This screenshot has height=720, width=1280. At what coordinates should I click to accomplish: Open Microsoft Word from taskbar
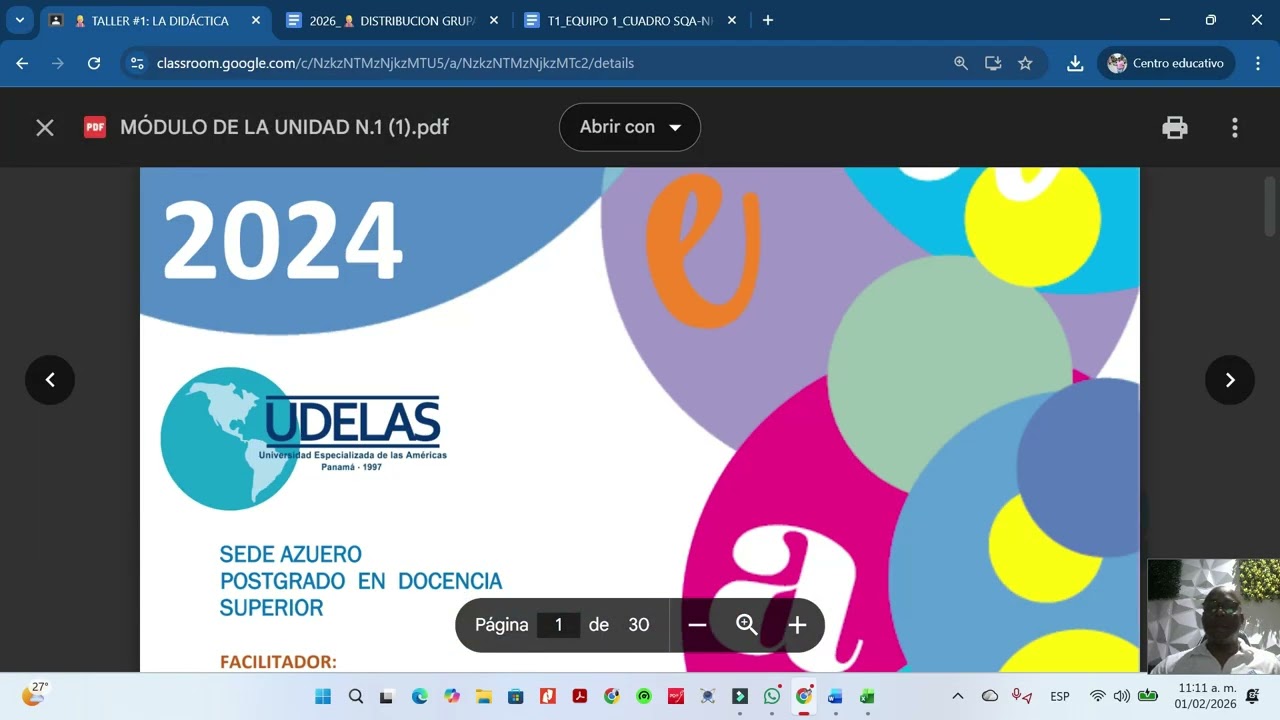click(835, 696)
